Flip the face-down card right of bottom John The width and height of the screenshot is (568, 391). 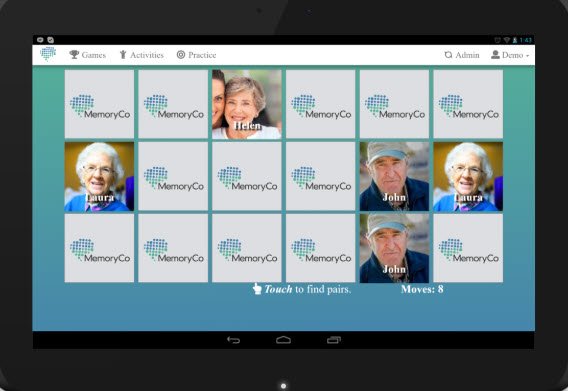pos(468,248)
